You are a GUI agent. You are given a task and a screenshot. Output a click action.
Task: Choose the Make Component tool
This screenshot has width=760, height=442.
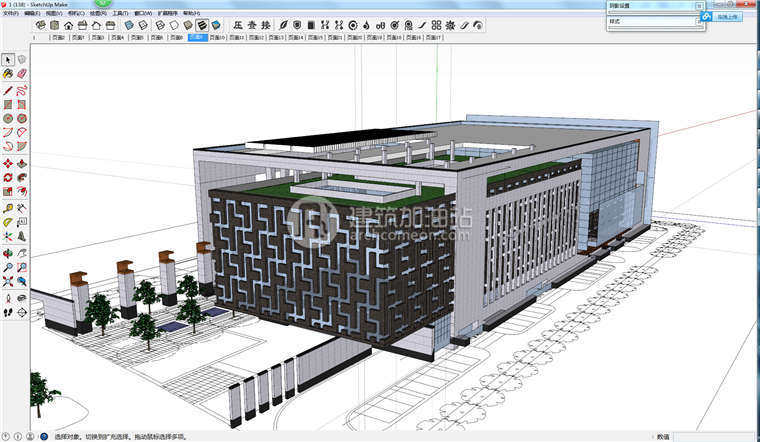[22, 60]
